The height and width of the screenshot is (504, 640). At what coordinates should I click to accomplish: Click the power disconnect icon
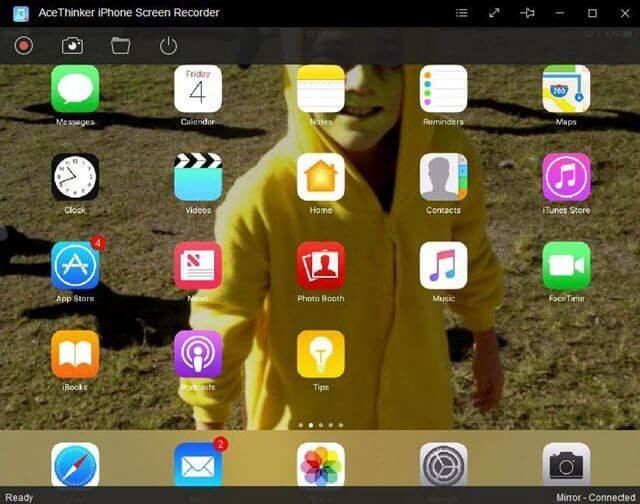point(168,45)
